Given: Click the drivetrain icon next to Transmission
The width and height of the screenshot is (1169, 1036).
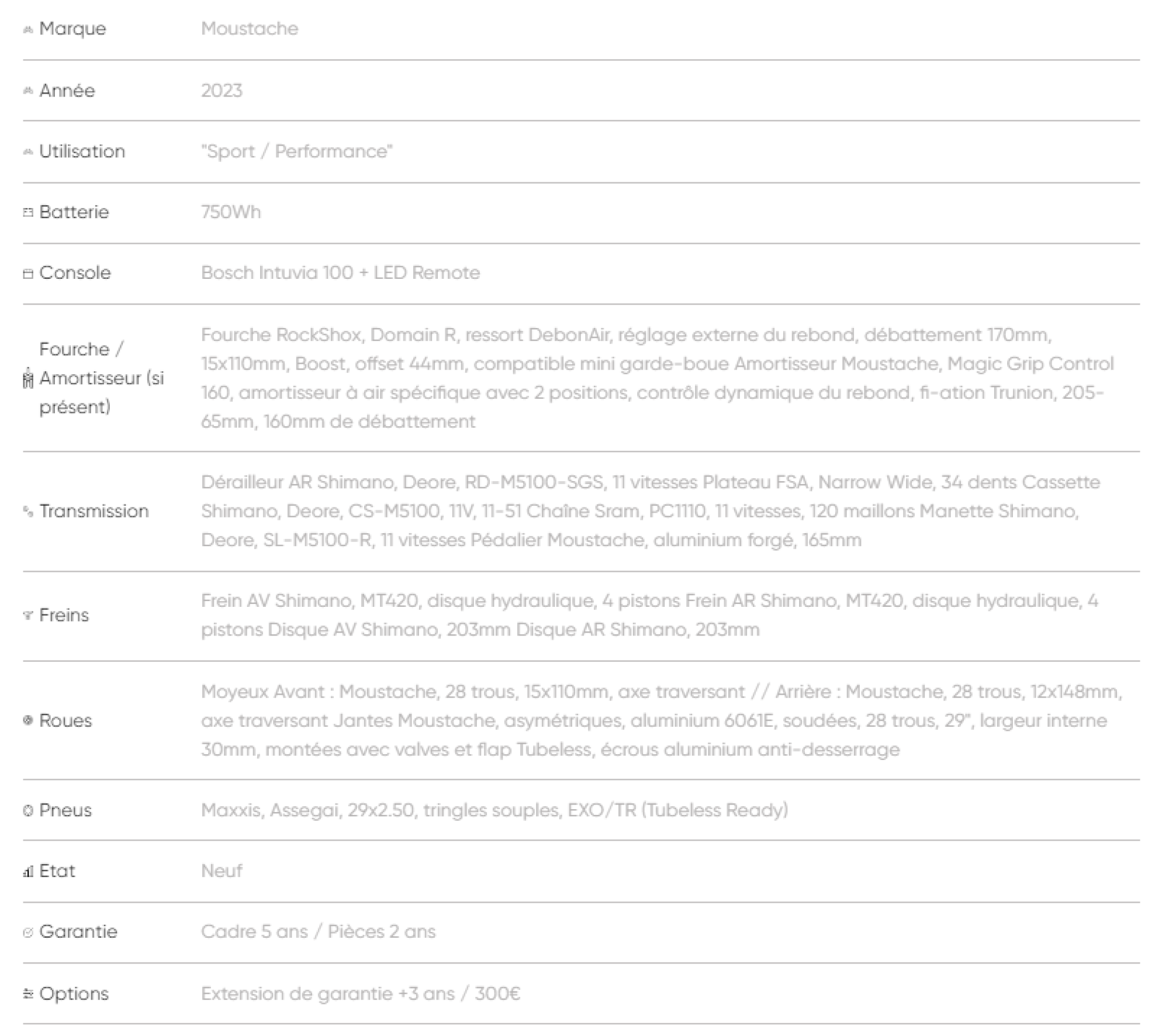Looking at the screenshot, I should coord(27,512).
